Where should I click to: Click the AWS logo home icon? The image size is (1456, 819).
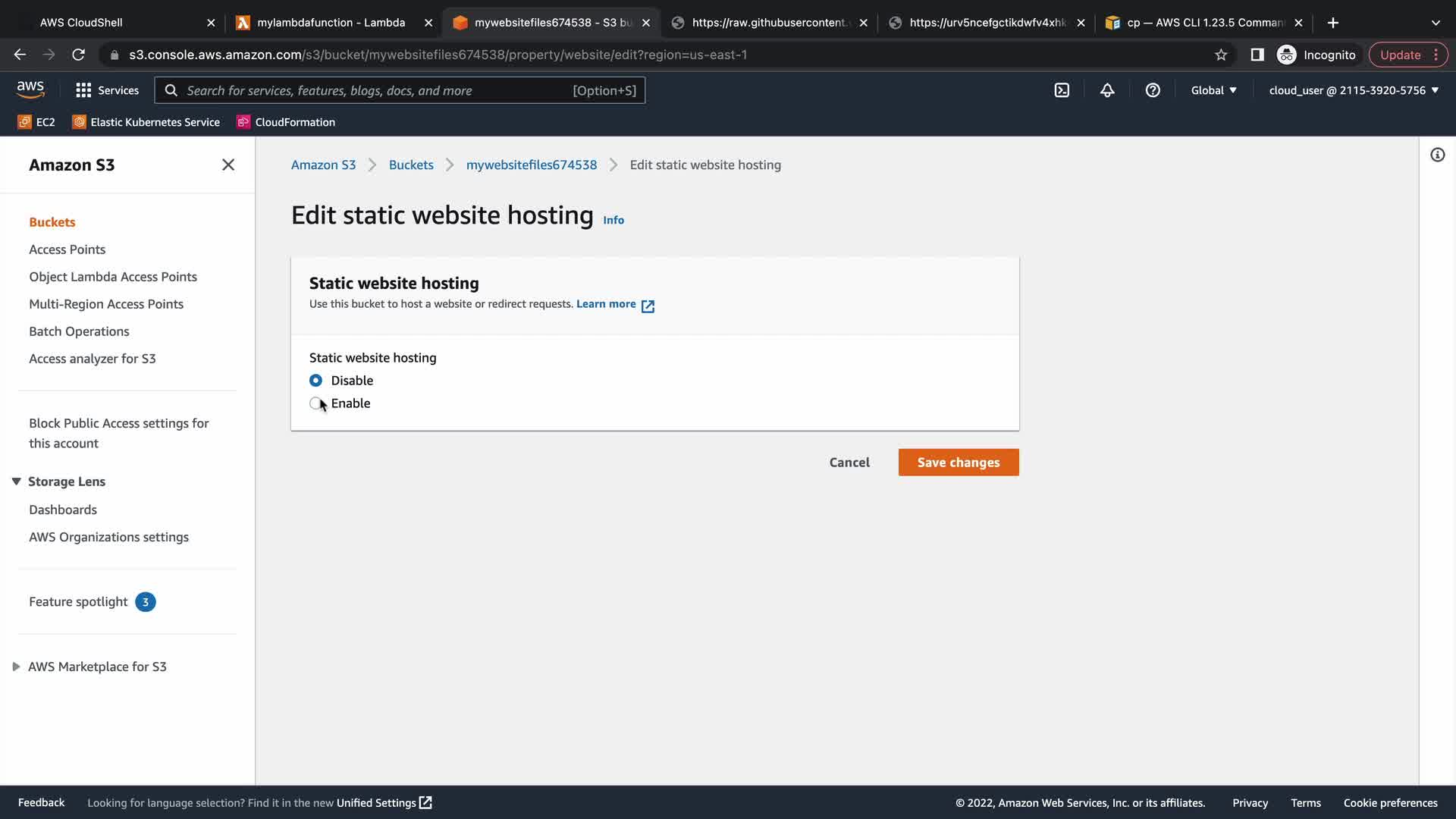pos(30,89)
